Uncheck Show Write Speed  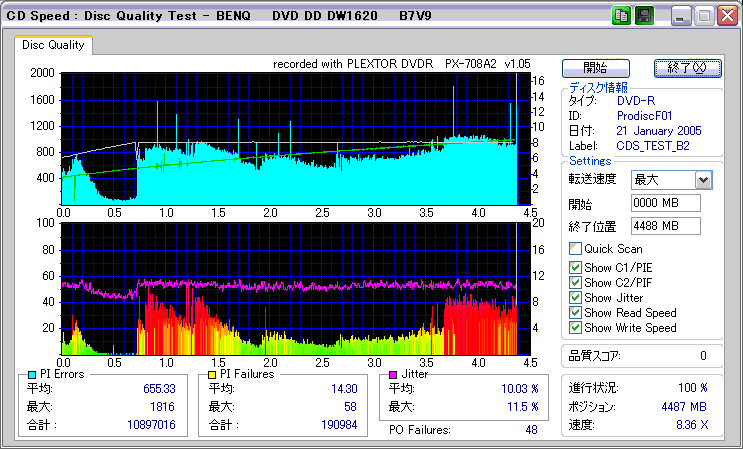(575, 328)
